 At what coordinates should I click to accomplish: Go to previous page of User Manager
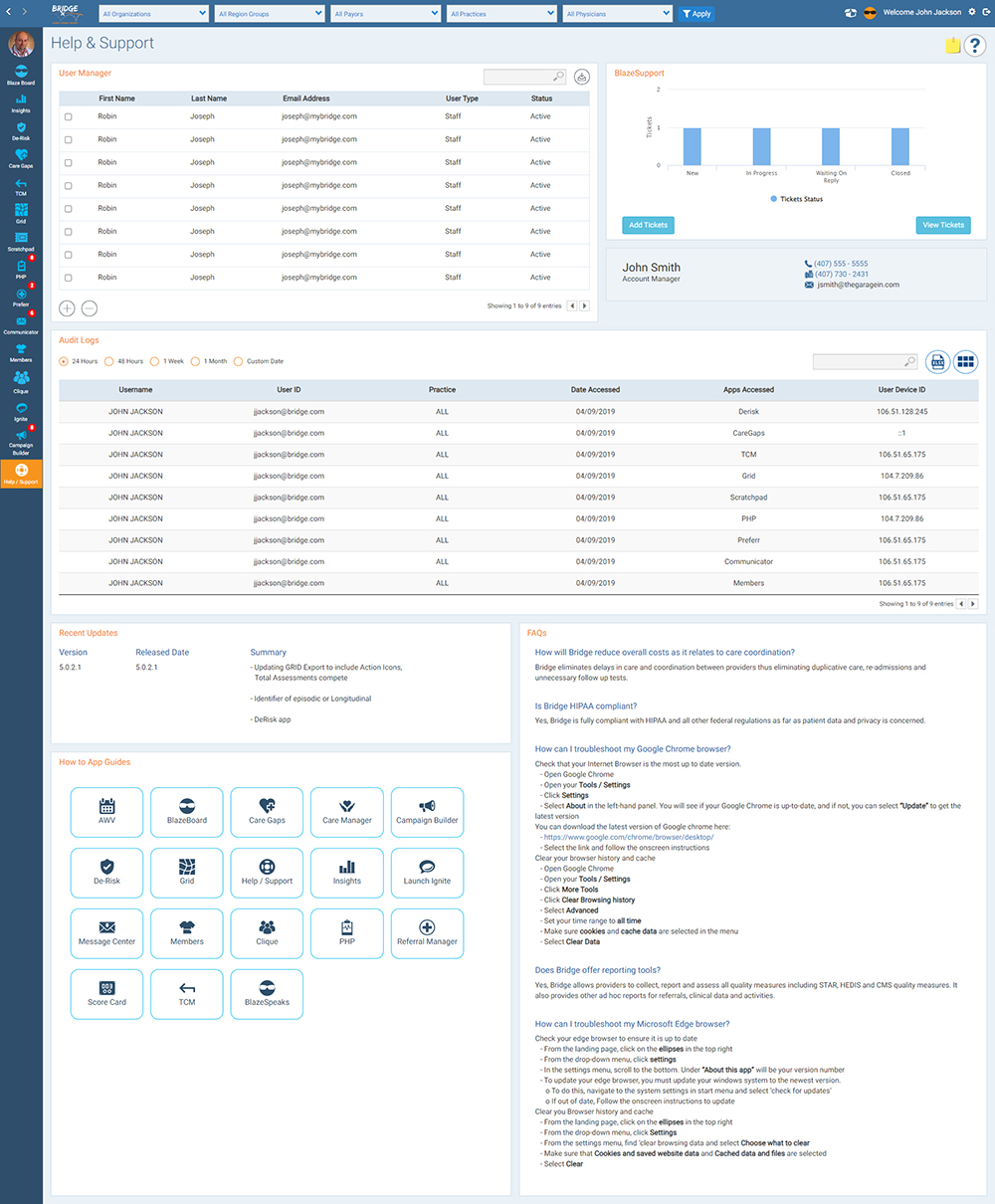[x=572, y=306]
